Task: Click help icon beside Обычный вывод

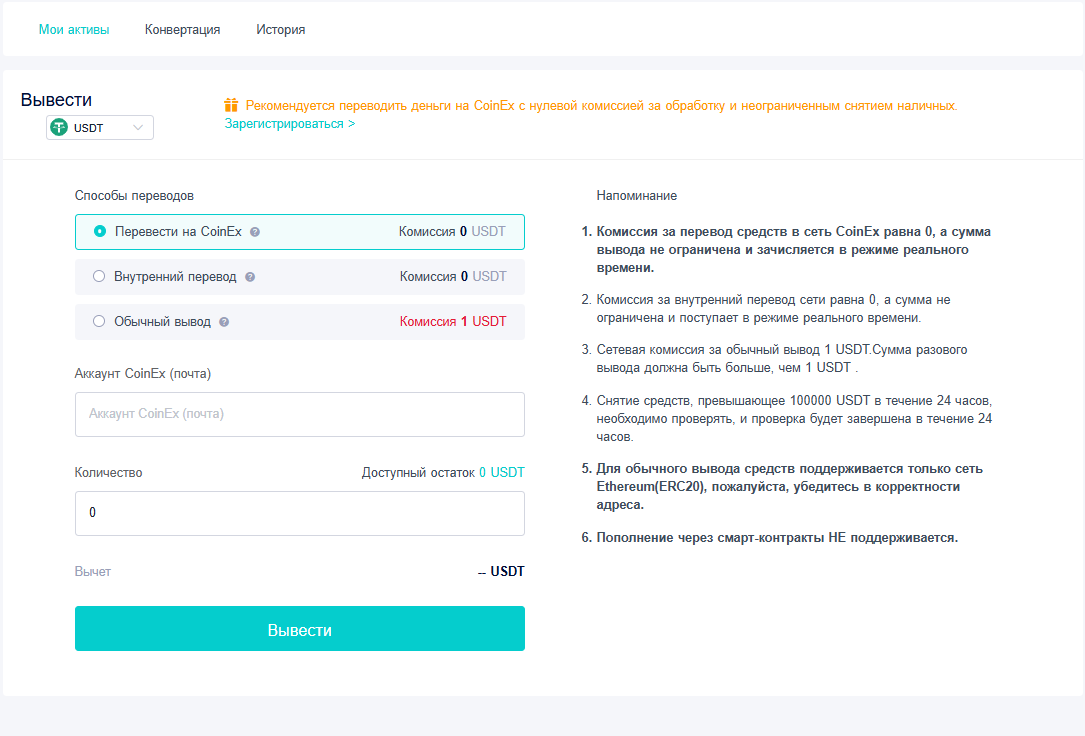Action: click(224, 322)
